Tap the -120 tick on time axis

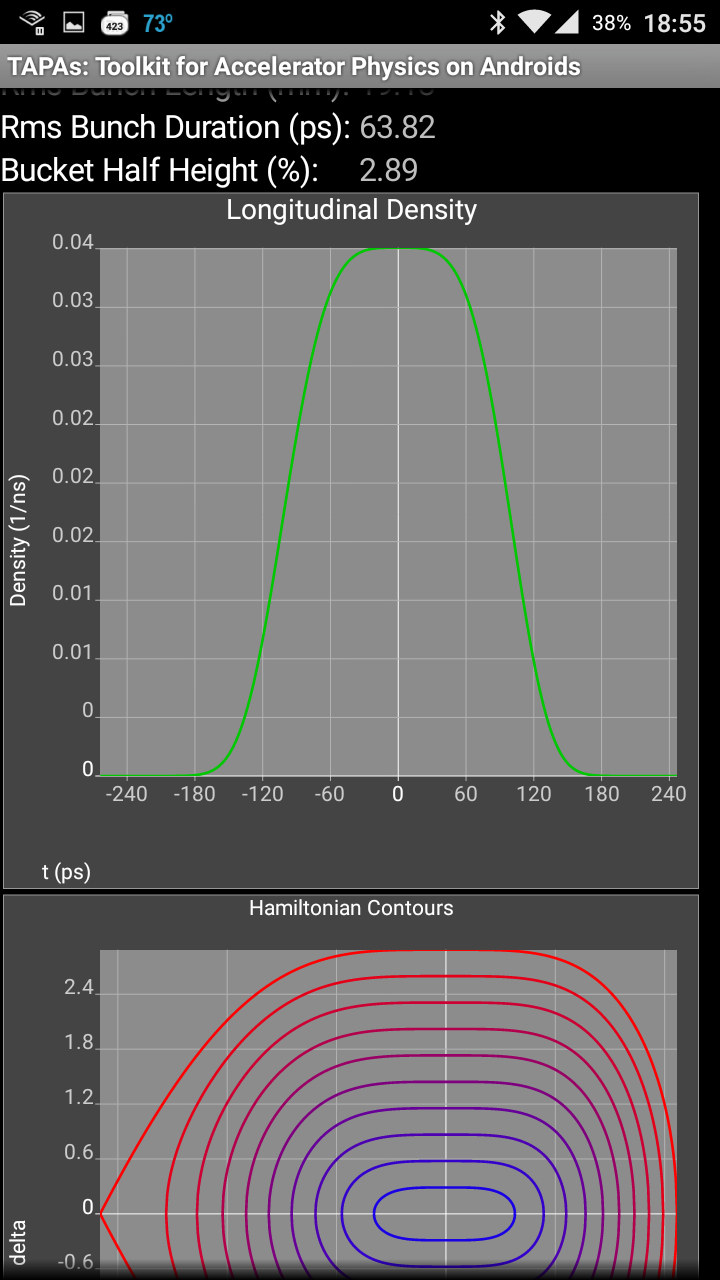click(x=262, y=794)
